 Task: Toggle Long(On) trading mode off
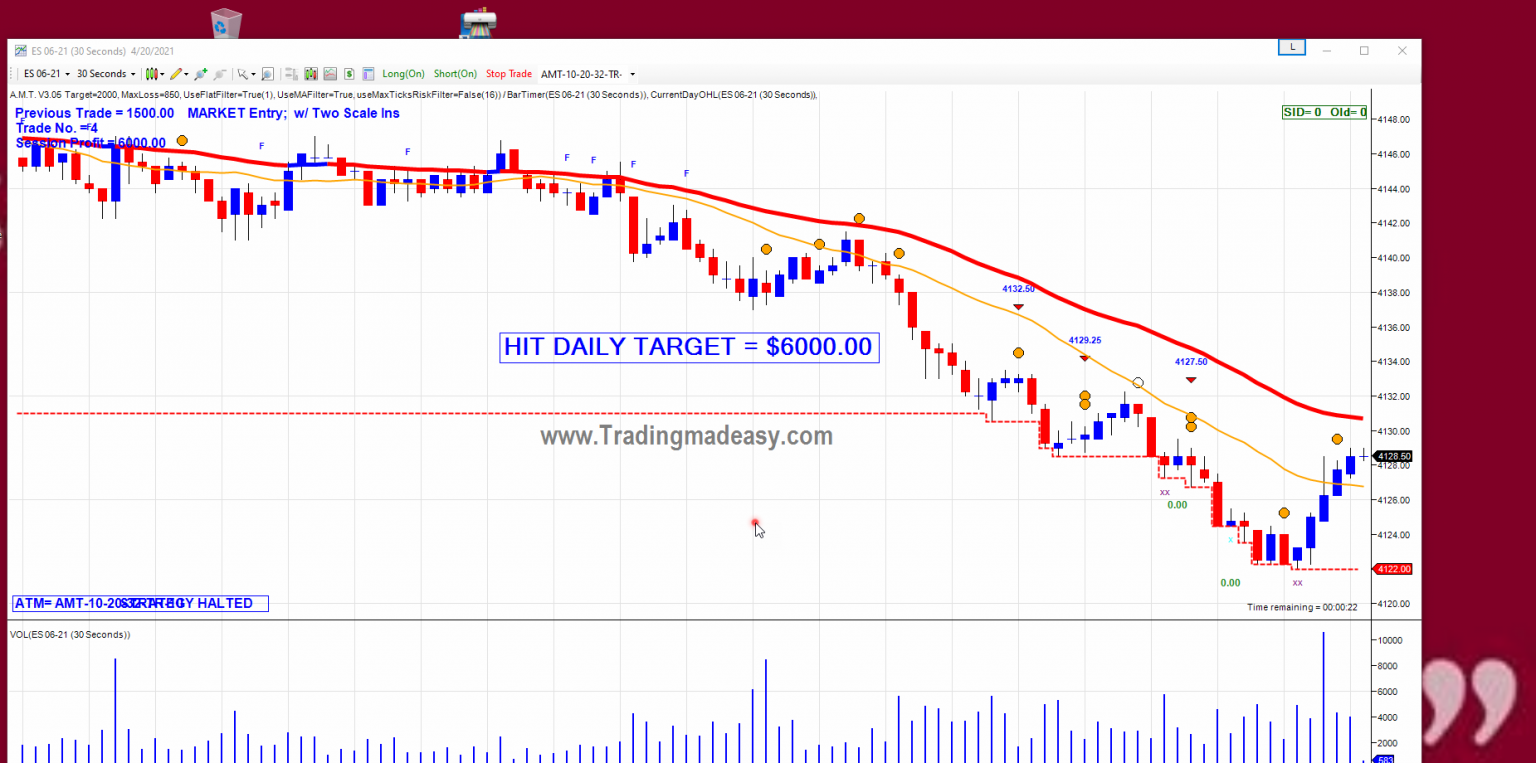click(x=402, y=73)
